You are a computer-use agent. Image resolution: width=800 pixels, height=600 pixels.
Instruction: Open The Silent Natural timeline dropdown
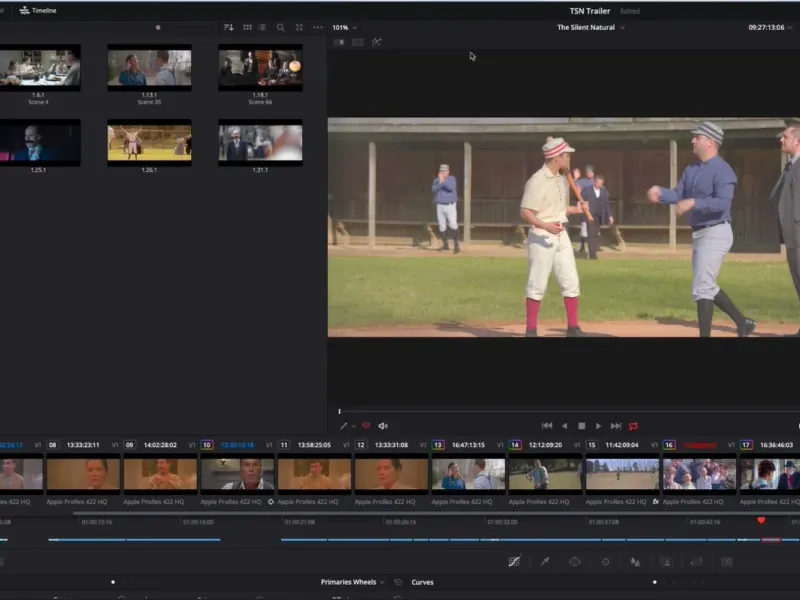tap(590, 28)
